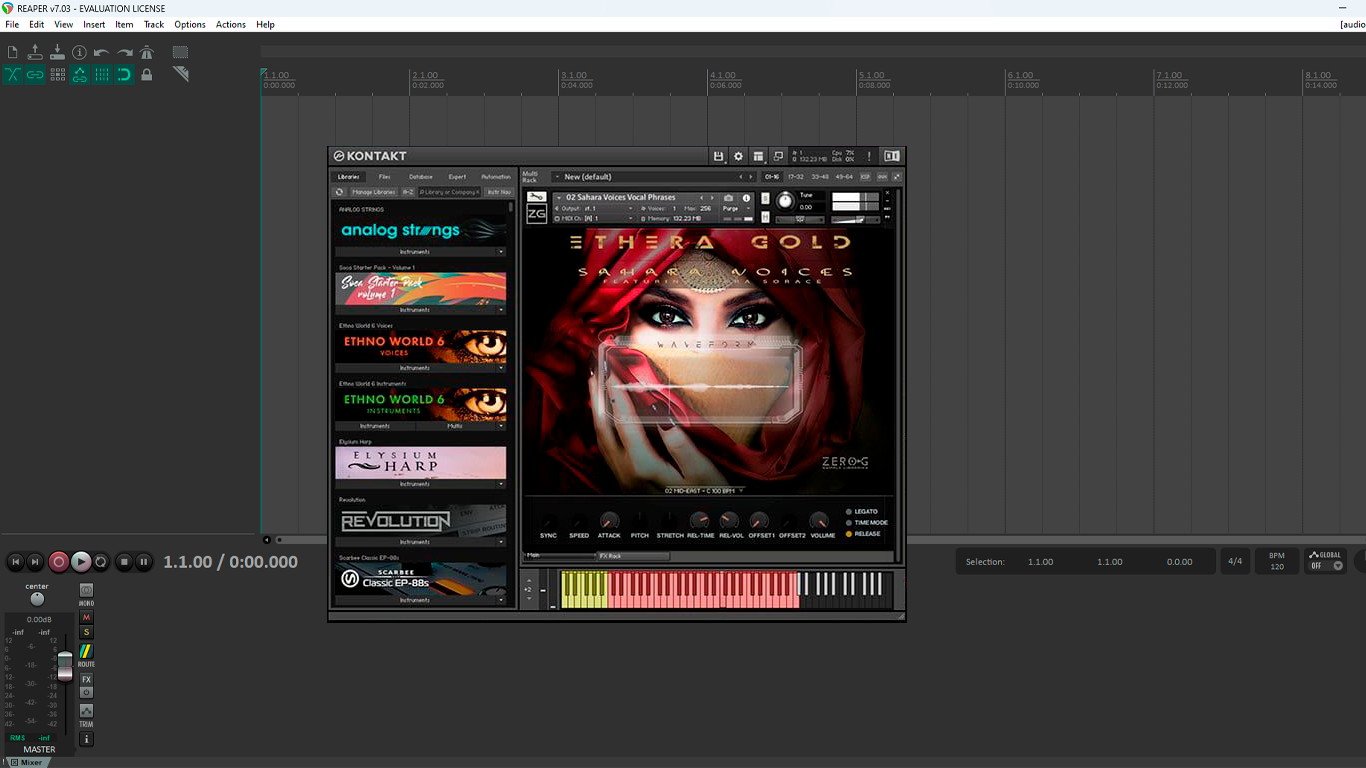Screen dimensions: 1366x768
Task: Click Manage Libraries button
Action: 373,192
